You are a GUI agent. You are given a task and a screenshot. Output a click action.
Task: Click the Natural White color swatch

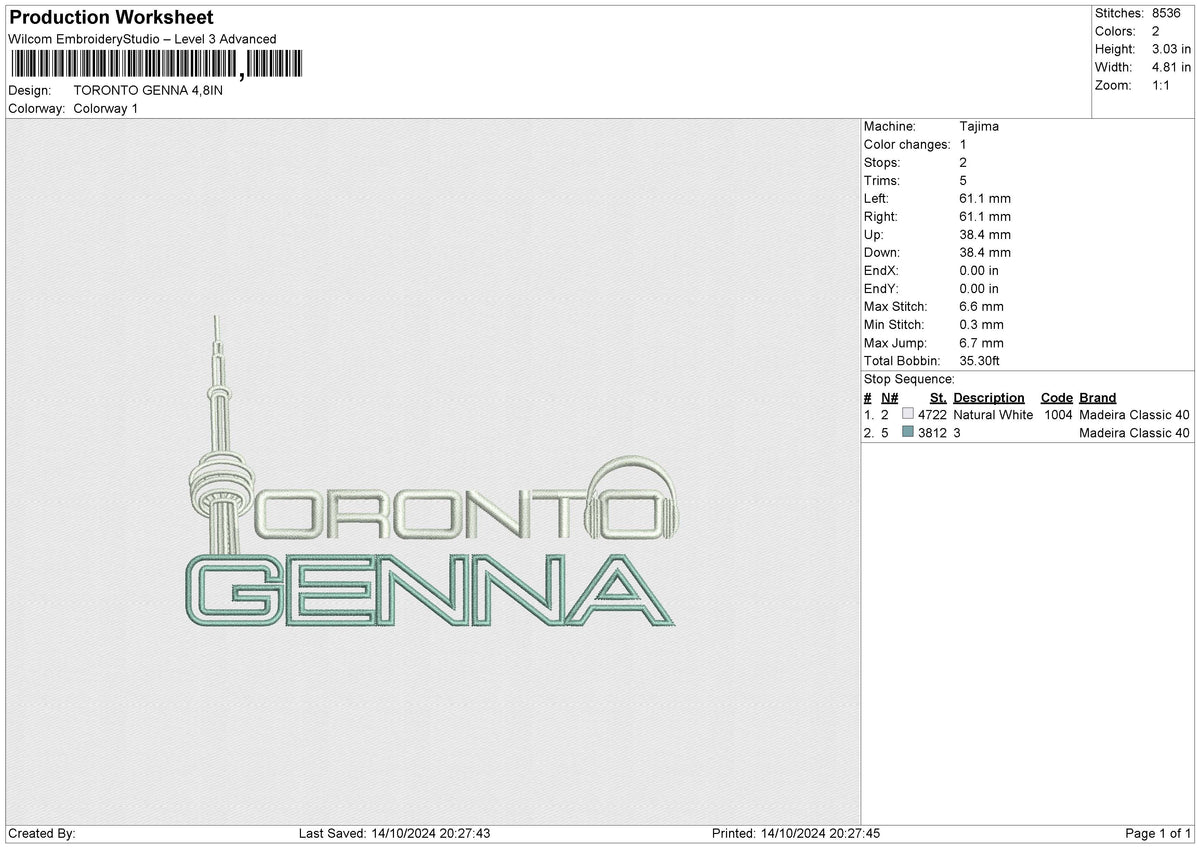(x=908, y=415)
